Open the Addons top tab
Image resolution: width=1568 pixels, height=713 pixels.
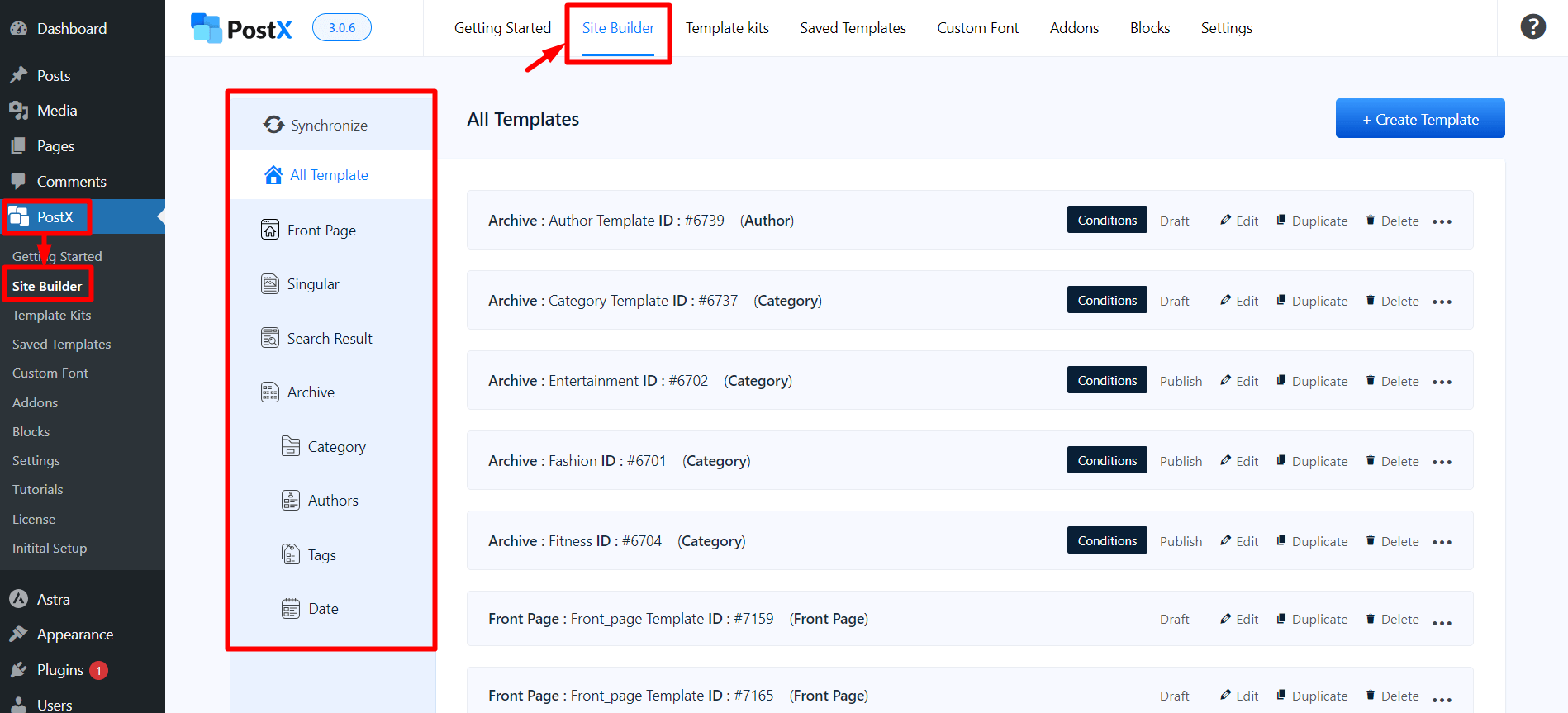pyautogui.click(x=1074, y=28)
